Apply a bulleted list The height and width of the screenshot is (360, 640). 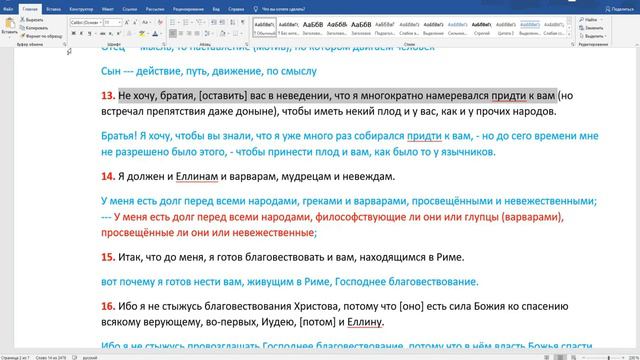pyautogui.click(x=172, y=22)
